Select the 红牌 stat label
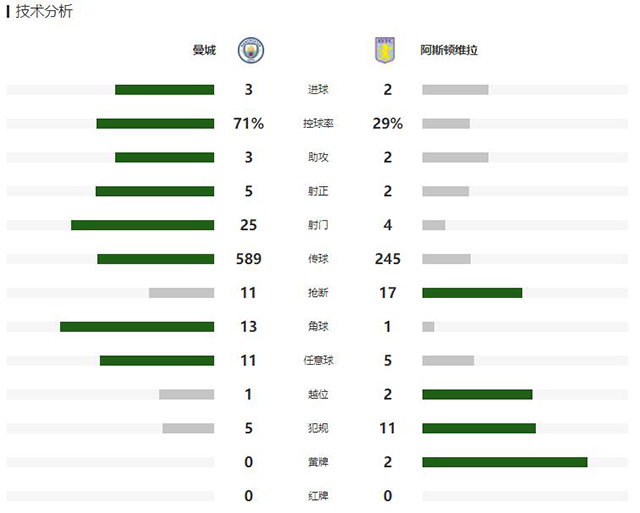Viewport: 640px width, 513px height. coord(318,496)
